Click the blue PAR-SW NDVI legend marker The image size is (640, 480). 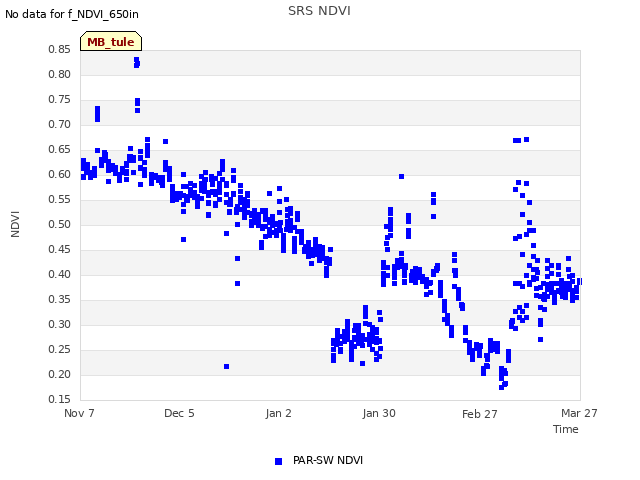pos(278,461)
